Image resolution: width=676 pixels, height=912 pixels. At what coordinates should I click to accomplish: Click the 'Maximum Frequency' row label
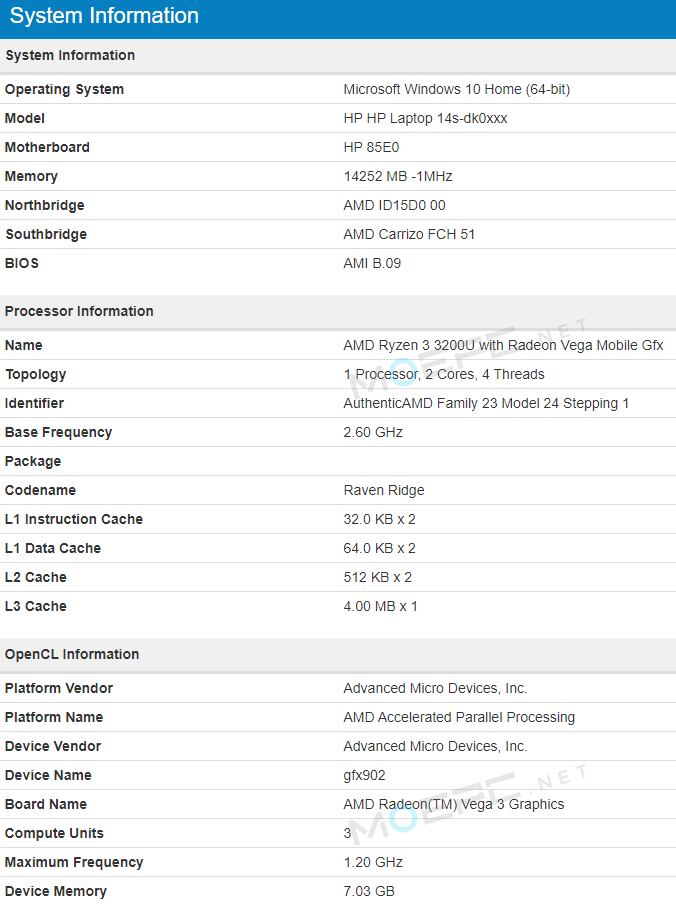pos(74,863)
